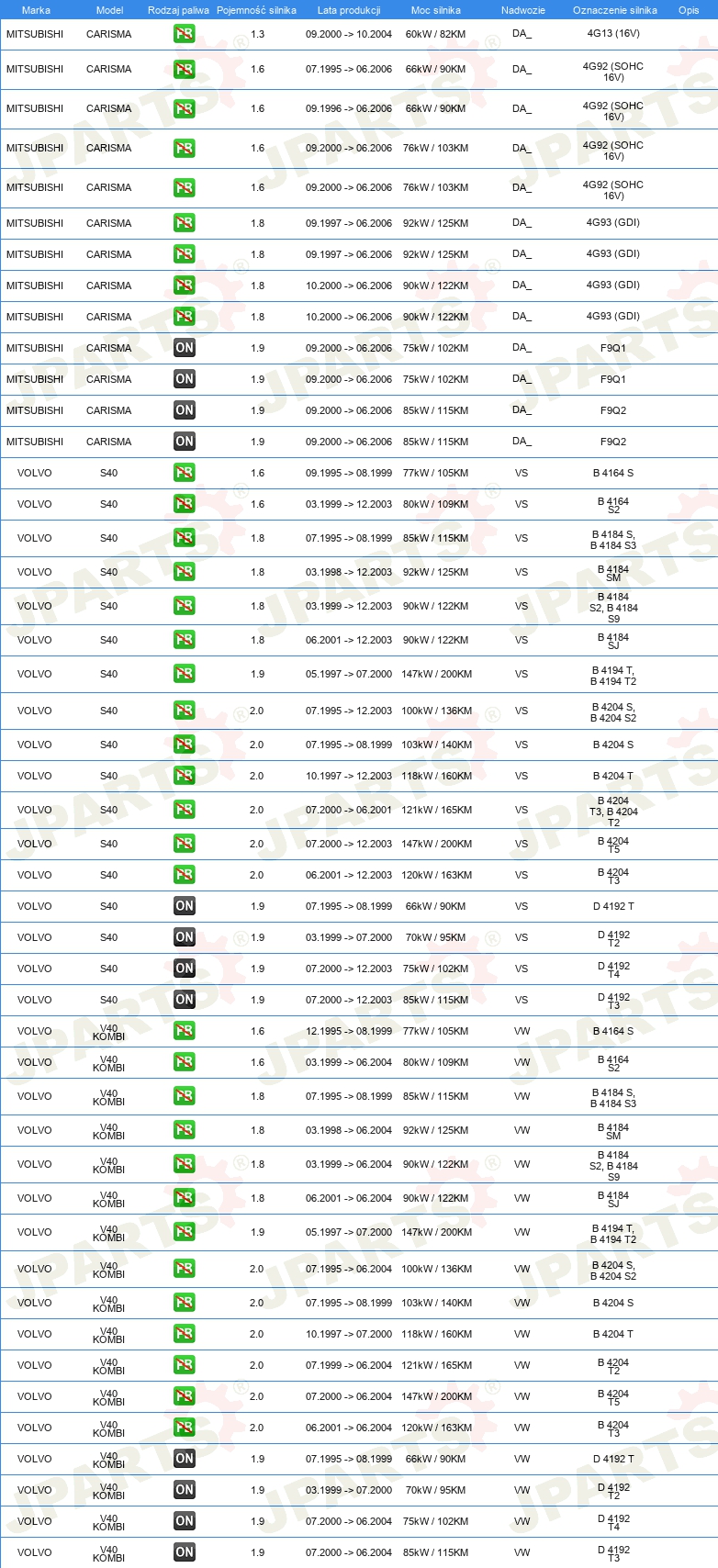
Task: Click PB icon for V40 Kombi B 4184 SJ
Action: 185,1198
